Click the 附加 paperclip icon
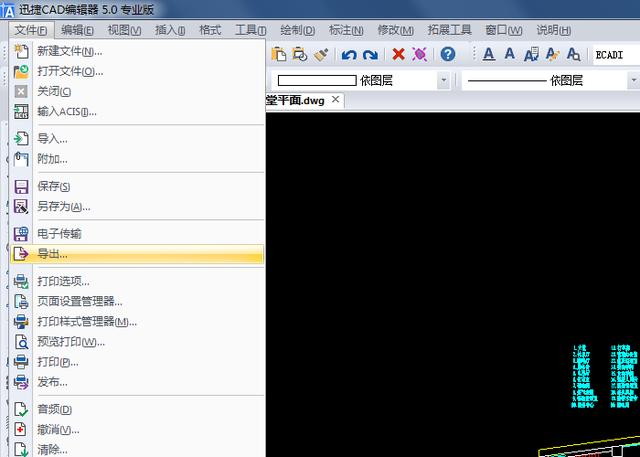 pos(21,158)
